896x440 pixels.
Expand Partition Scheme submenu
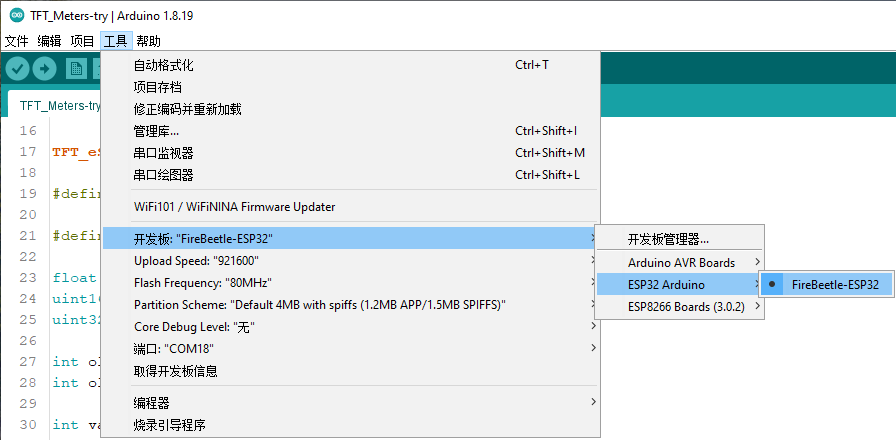(351, 305)
